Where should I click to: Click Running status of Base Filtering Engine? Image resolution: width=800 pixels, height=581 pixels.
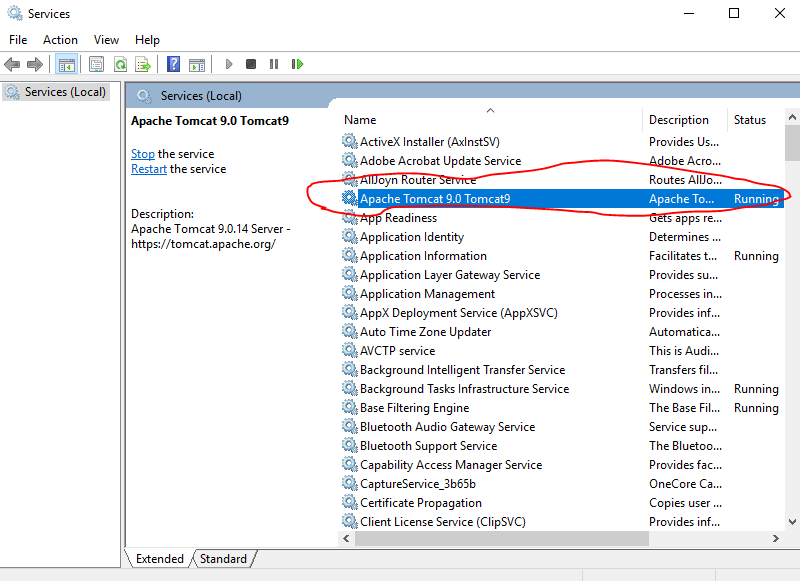[x=756, y=408]
